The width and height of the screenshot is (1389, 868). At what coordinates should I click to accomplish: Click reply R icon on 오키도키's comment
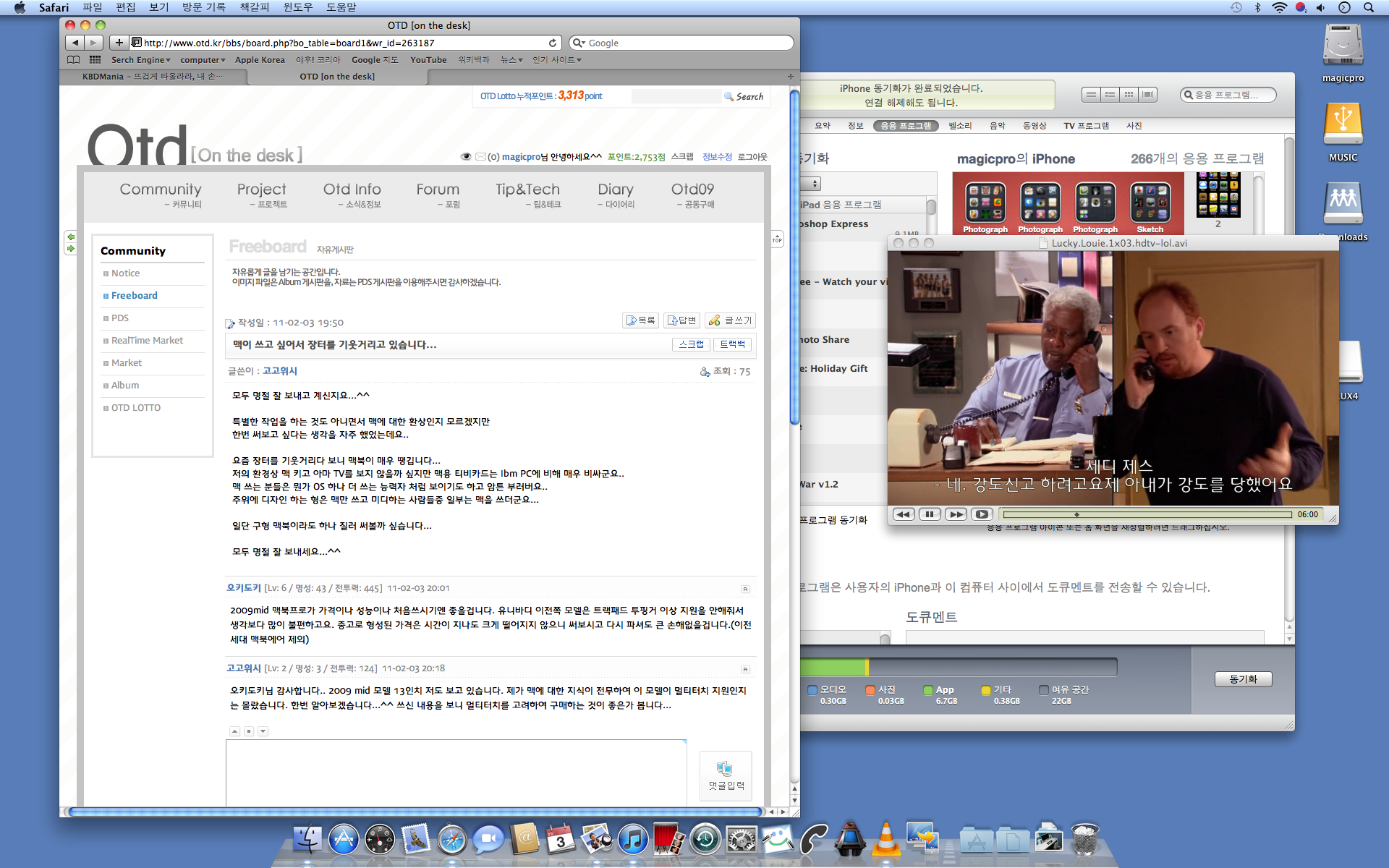point(745,589)
